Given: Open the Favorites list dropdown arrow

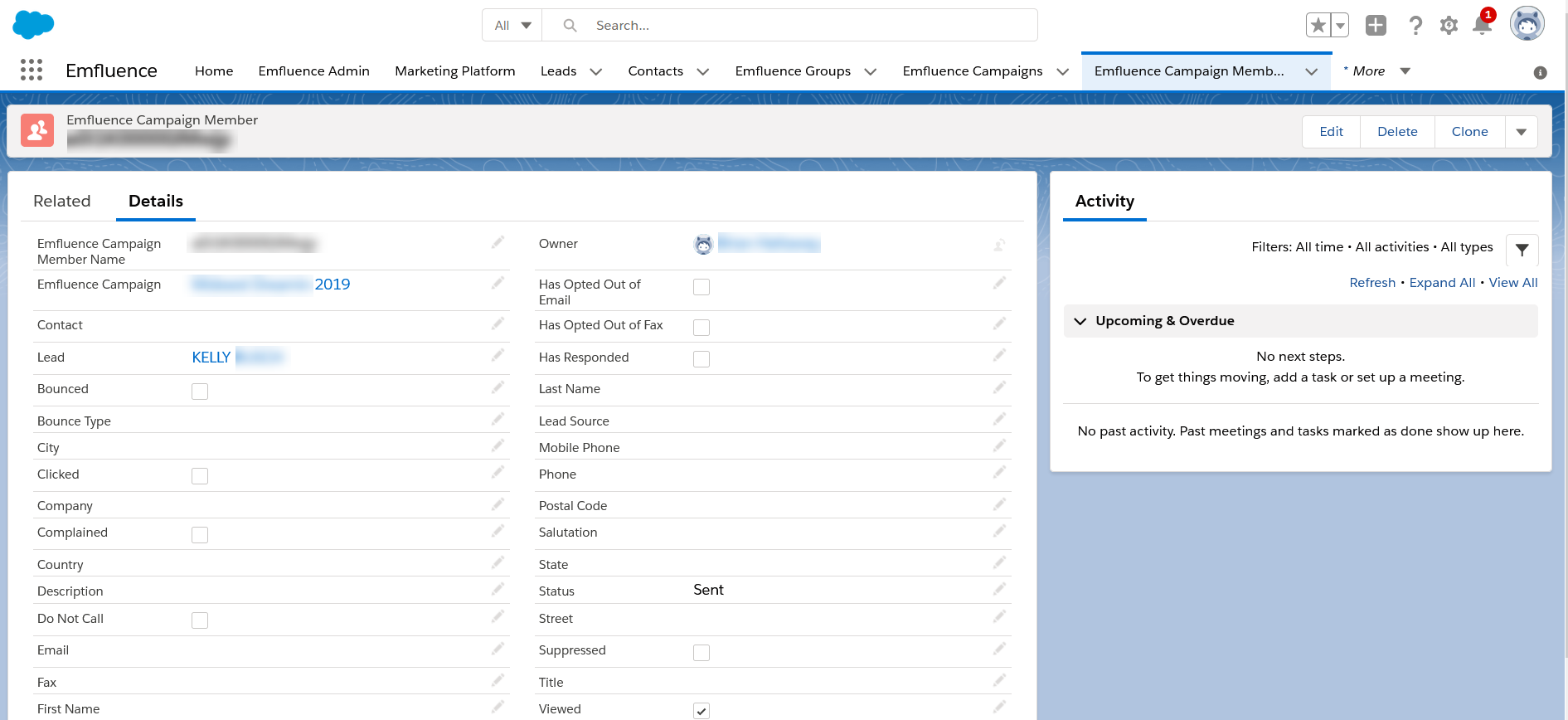Looking at the screenshot, I should coord(1340,25).
